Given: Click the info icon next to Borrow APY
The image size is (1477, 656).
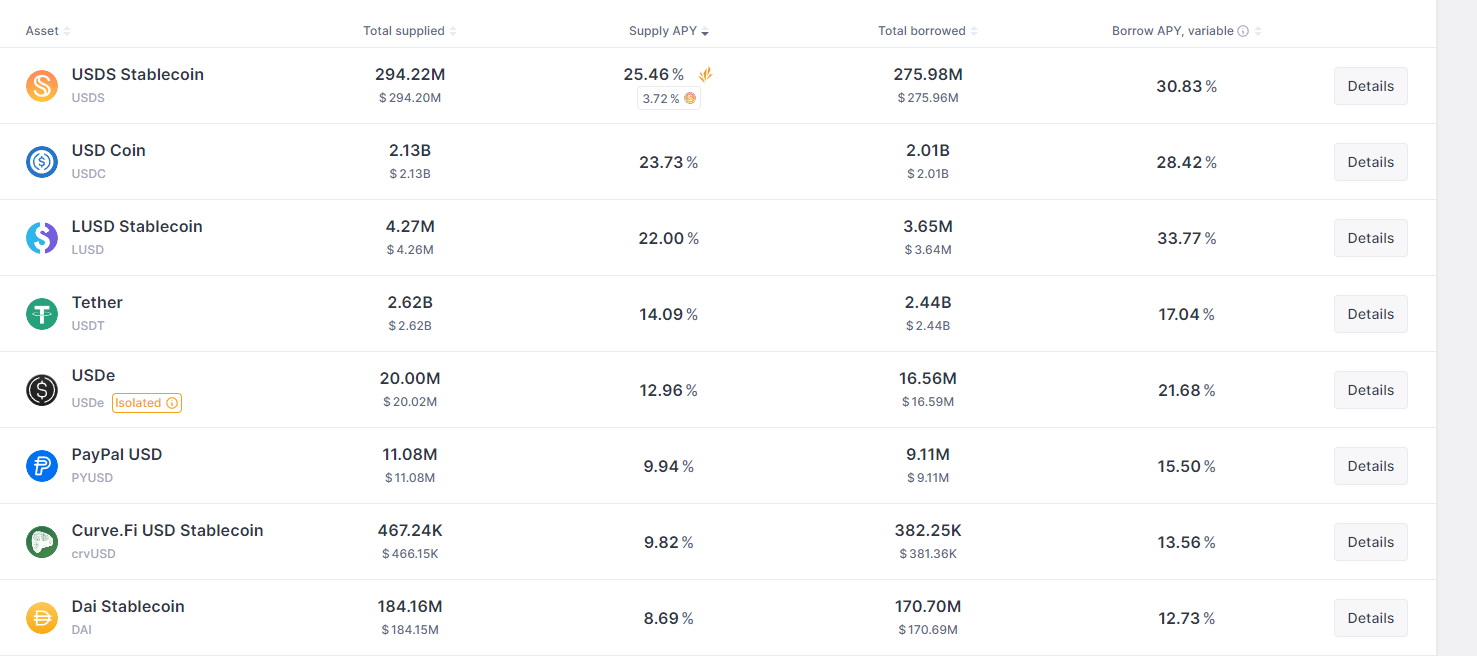Looking at the screenshot, I should pos(1243,31).
